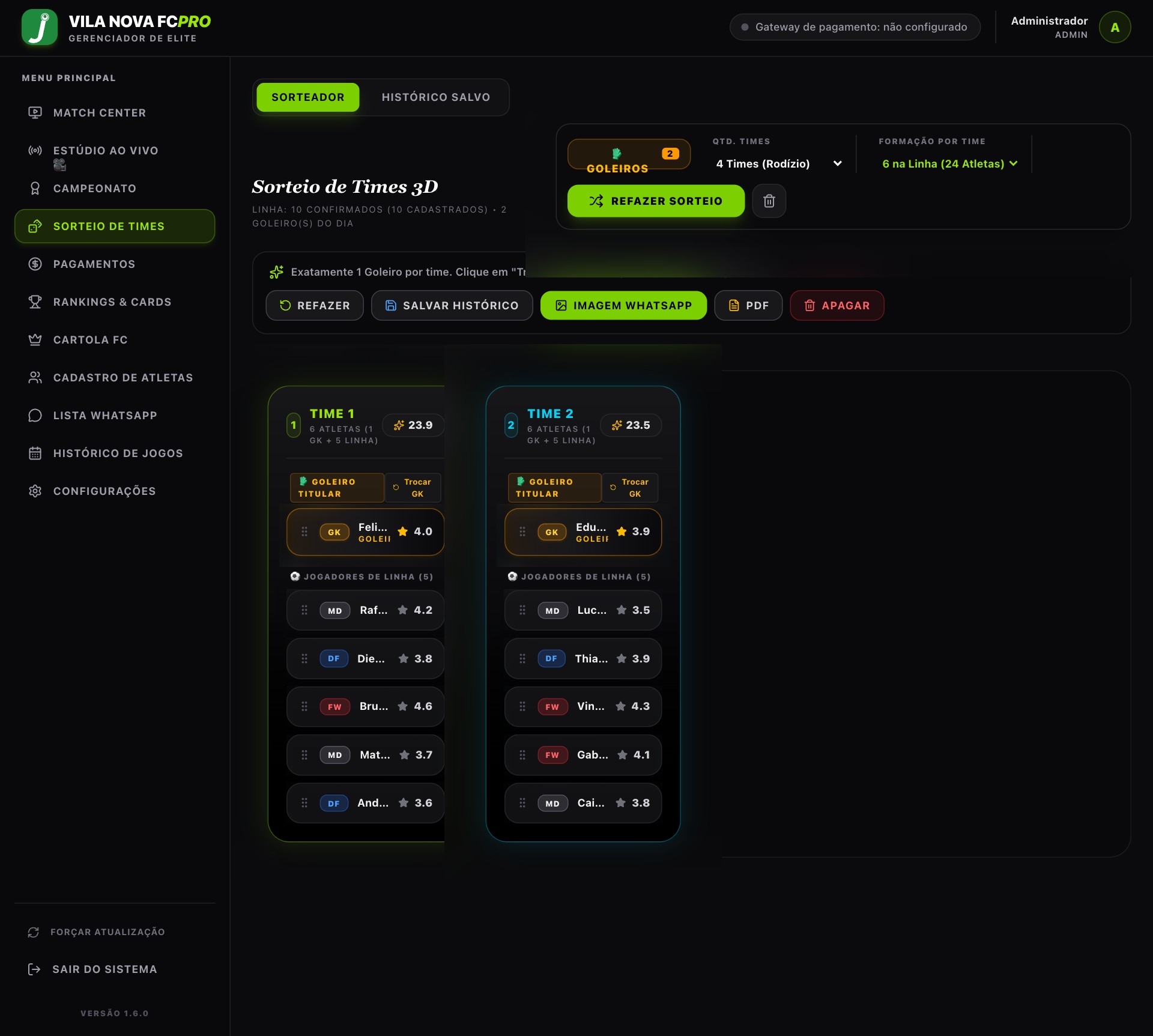Open Histórico de Jogos page

(x=115, y=453)
